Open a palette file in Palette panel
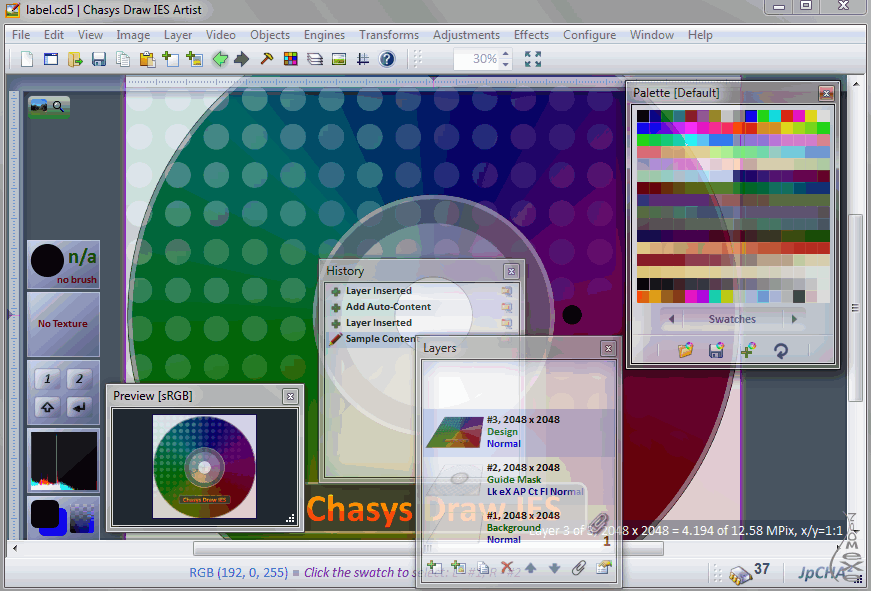Screen dimensions: 871x591 (x=685, y=350)
